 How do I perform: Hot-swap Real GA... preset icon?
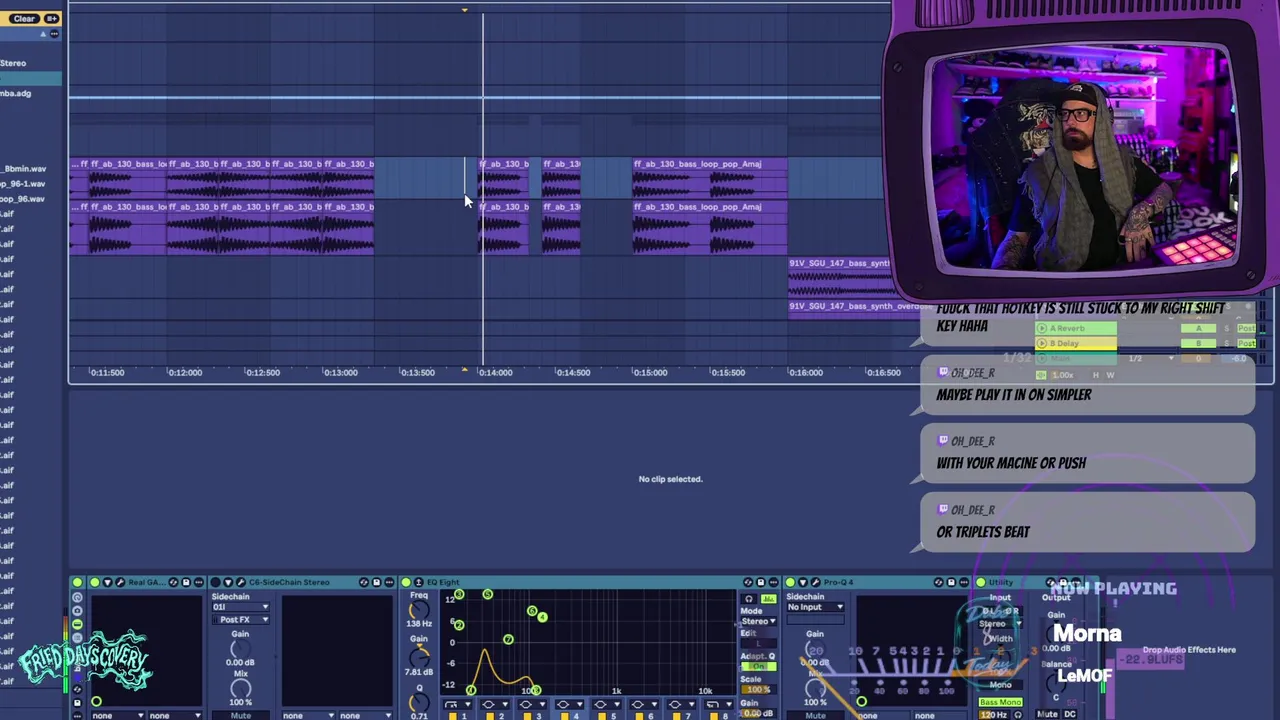click(173, 582)
